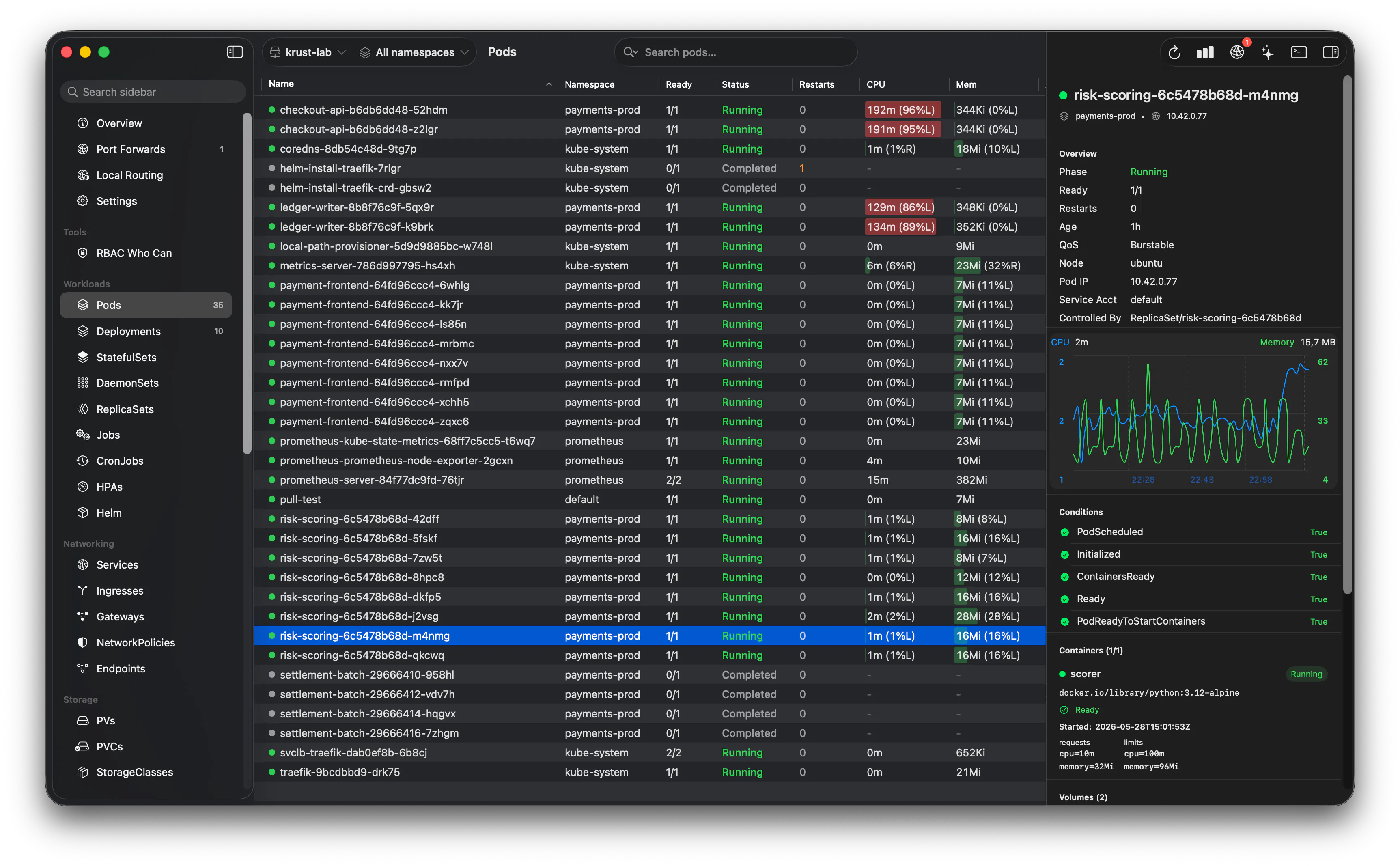Open CronJobs in the sidebar
Viewport: 1400px width, 866px height.
click(x=146, y=461)
